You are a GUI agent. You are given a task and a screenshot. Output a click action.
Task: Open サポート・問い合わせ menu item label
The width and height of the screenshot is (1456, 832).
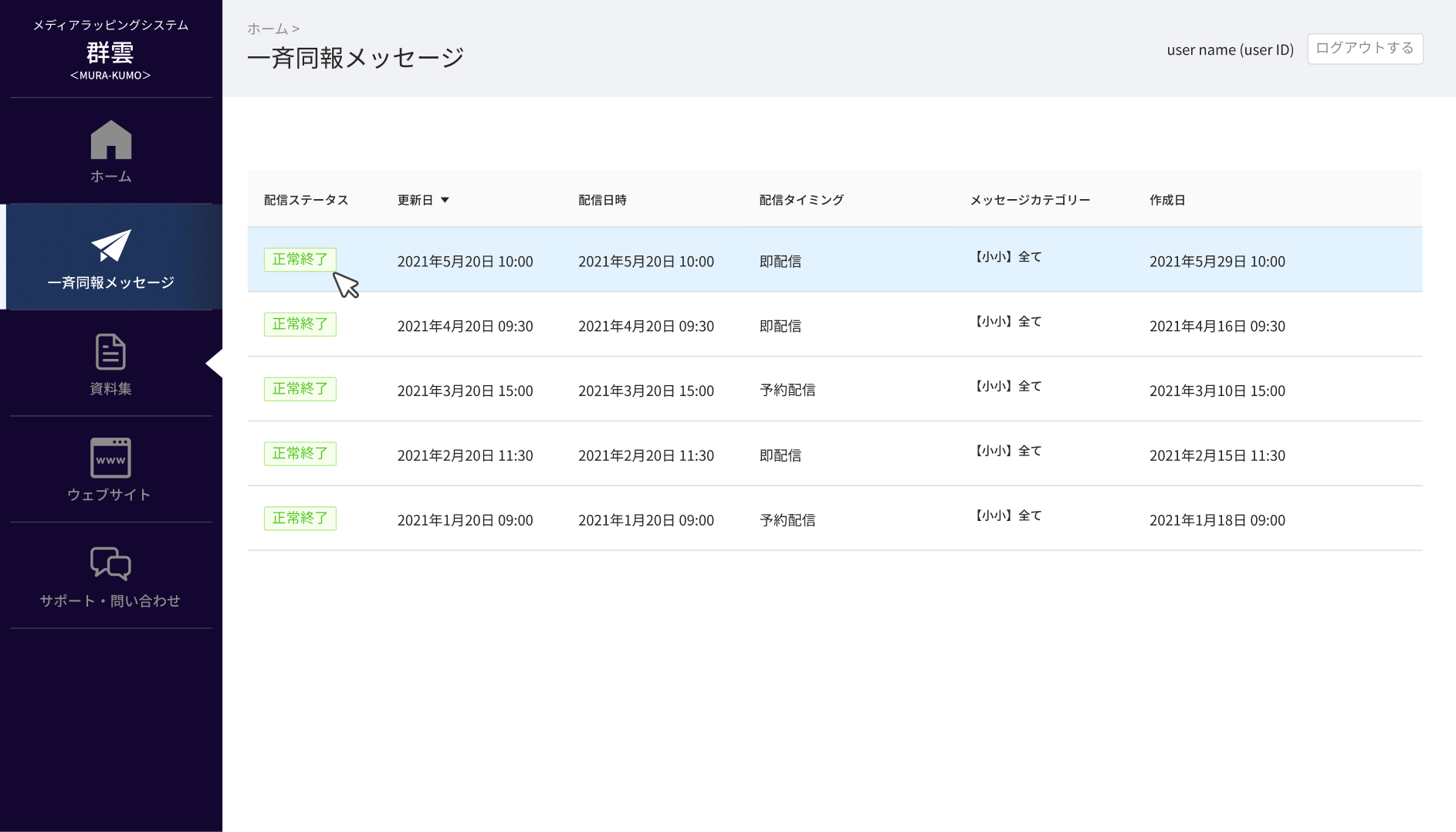coord(110,600)
